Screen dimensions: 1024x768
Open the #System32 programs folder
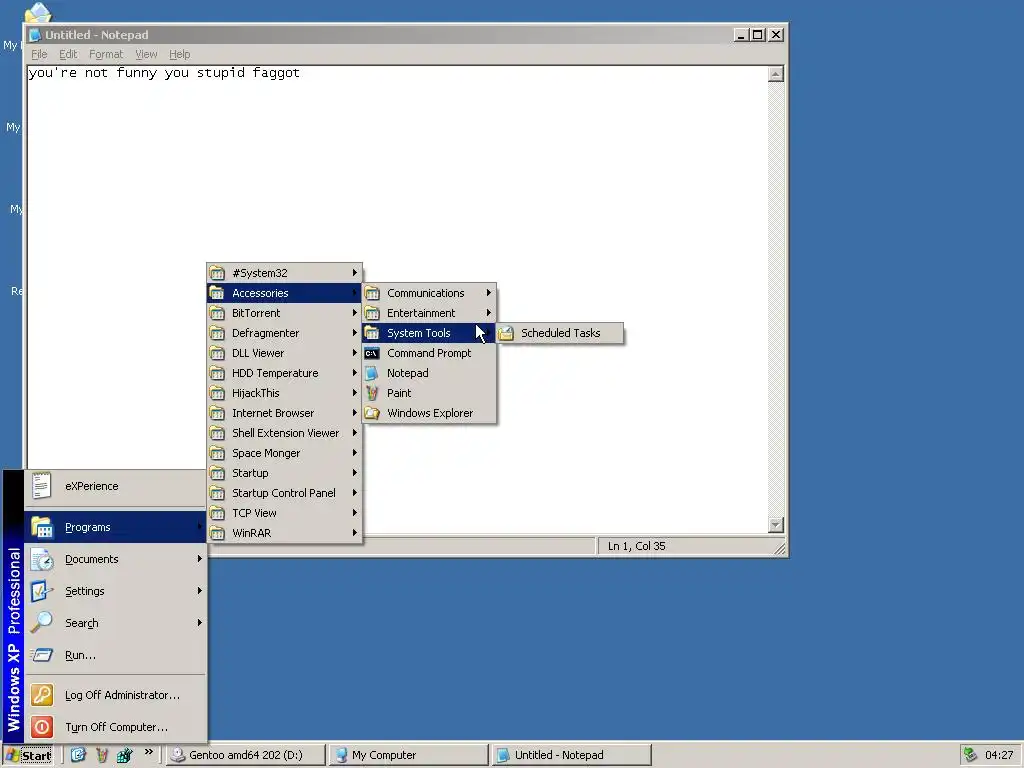pos(285,273)
